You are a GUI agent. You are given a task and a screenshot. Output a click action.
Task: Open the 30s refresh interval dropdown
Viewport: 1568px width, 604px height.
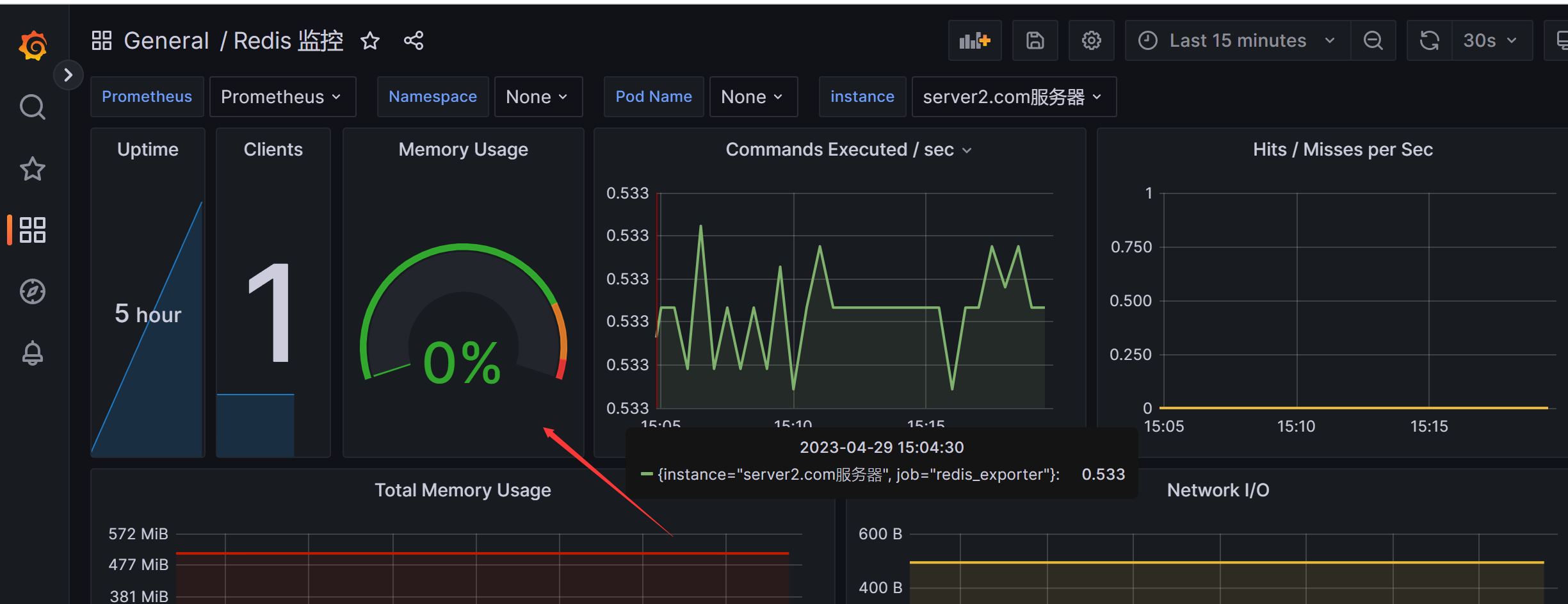[x=1492, y=40]
